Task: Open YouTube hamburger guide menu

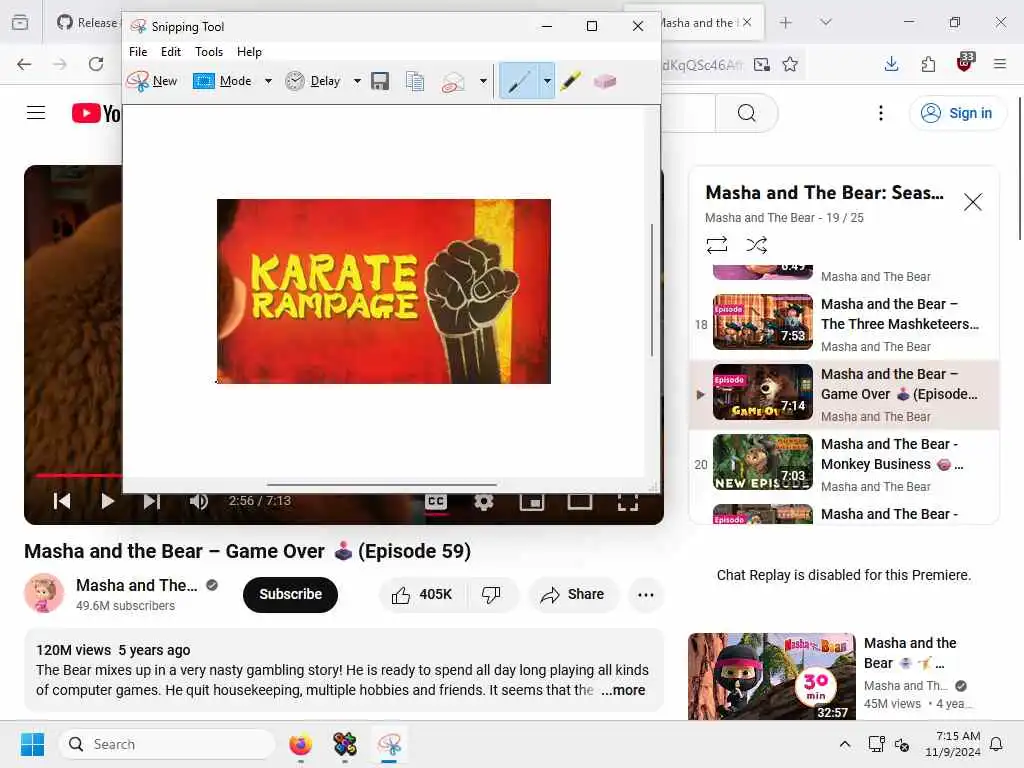Action: (36, 113)
